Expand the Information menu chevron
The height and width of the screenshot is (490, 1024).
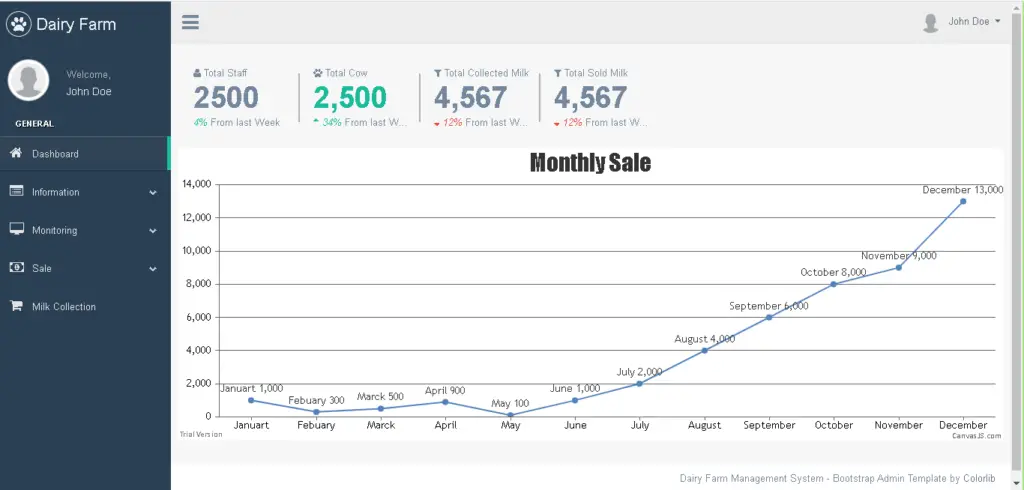point(153,192)
